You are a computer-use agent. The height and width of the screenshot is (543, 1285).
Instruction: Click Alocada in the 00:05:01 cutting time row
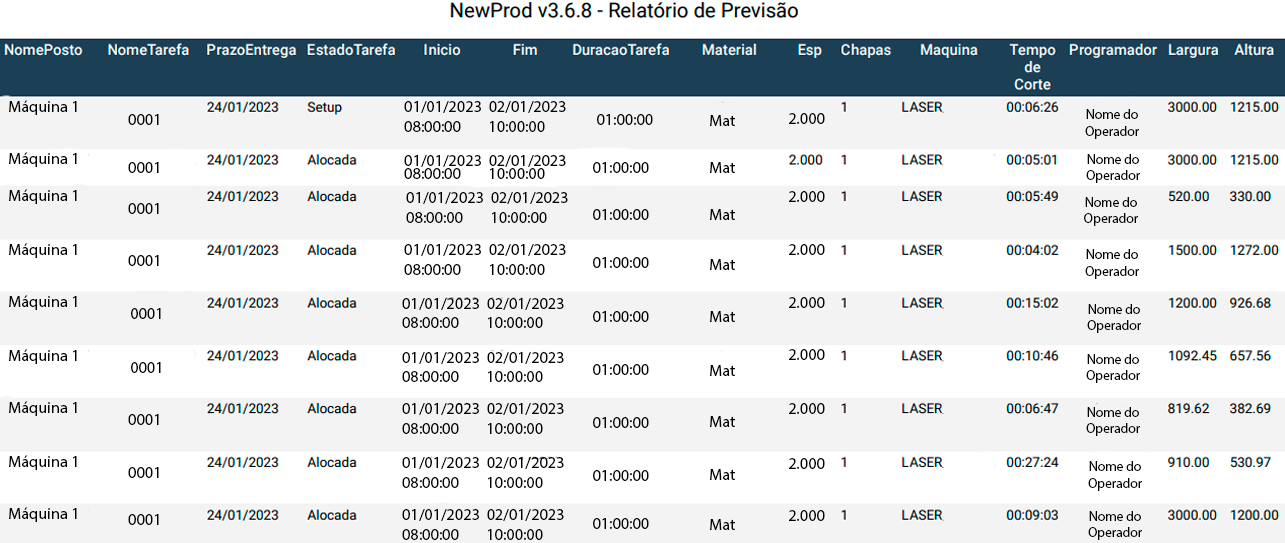[332, 160]
